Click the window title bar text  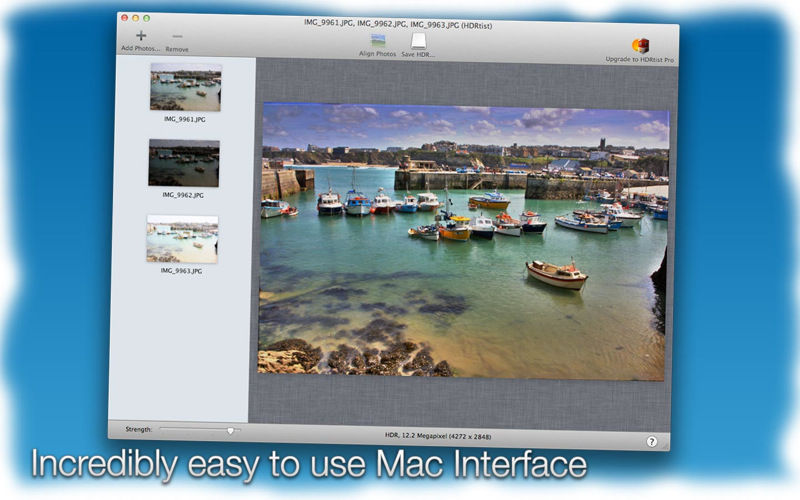398,24
